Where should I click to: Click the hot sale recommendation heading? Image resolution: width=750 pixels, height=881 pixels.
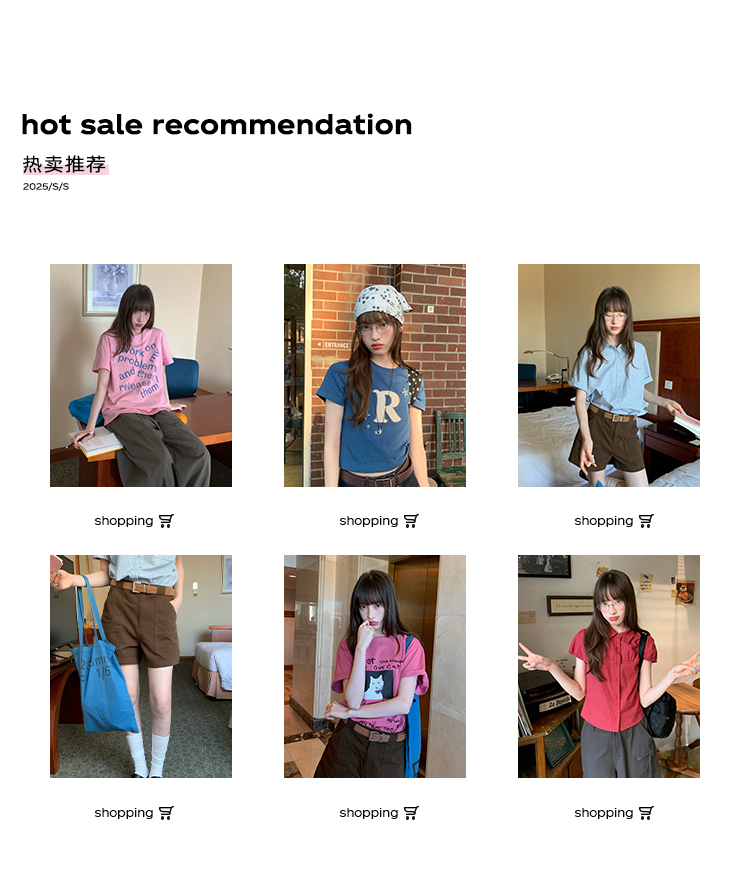pos(217,125)
